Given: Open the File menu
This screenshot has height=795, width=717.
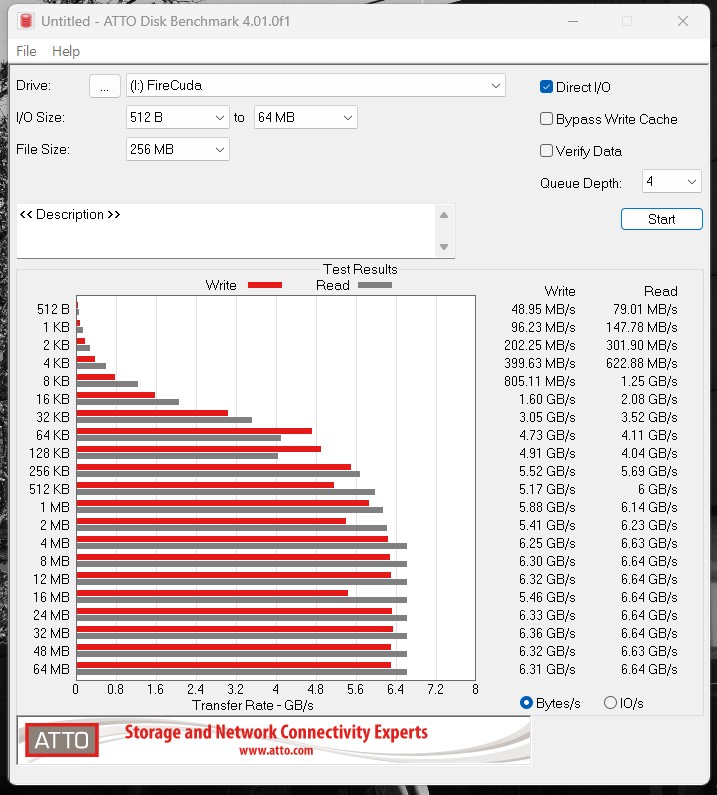Looking at the screenshot, I should (26, 51).
